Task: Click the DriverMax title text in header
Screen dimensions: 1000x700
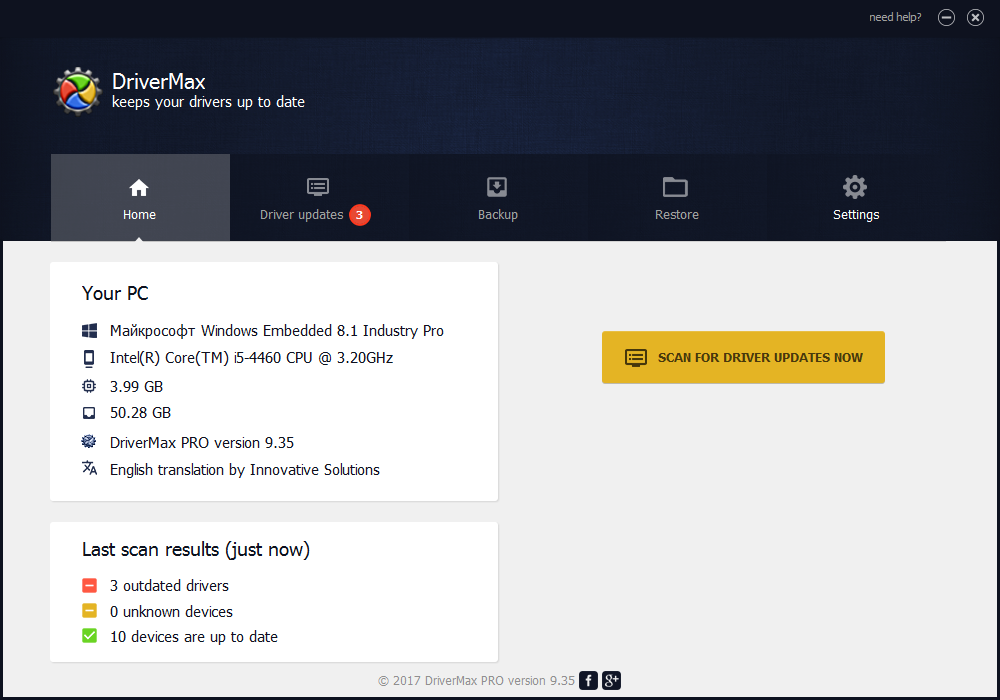Action: (x=159, y=82)
